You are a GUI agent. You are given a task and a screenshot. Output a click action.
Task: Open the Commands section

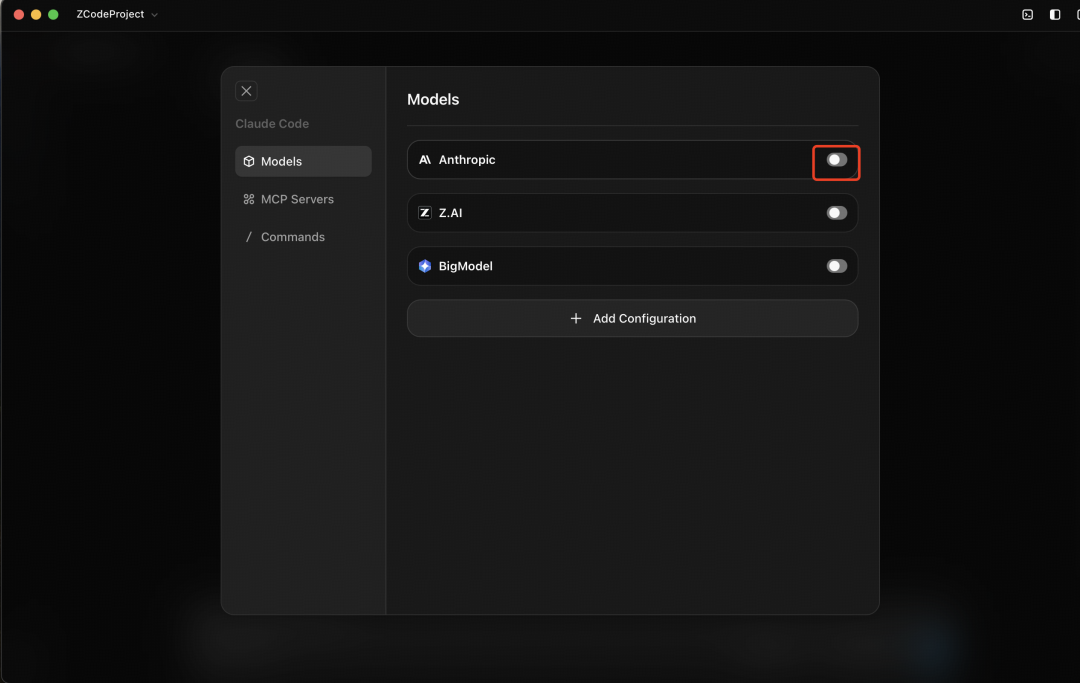(303, 237)
